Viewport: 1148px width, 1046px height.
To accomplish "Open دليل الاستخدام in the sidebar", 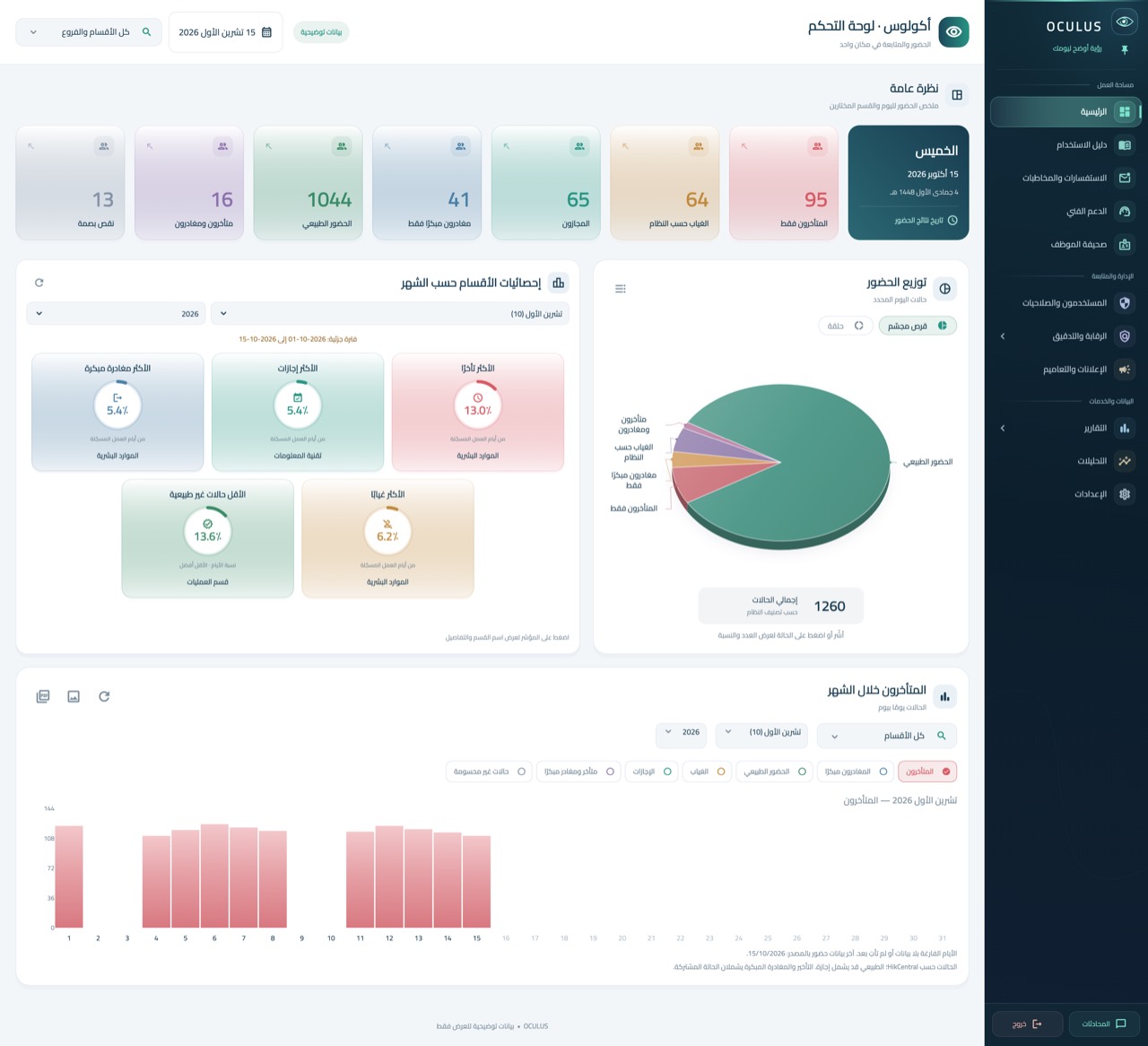I will (x=1065, y=144).
